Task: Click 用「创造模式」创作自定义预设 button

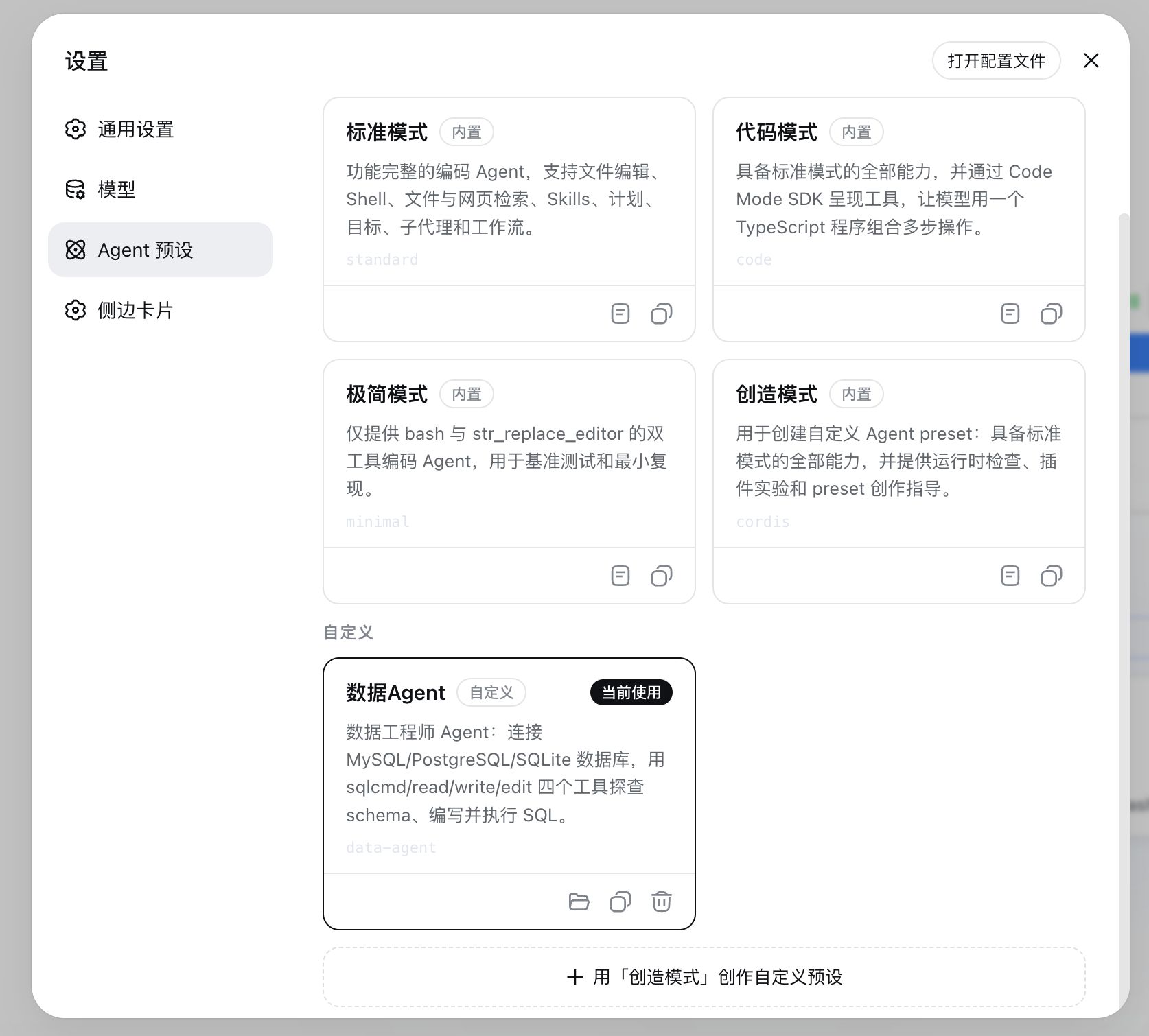Action: tap(704, 977)
